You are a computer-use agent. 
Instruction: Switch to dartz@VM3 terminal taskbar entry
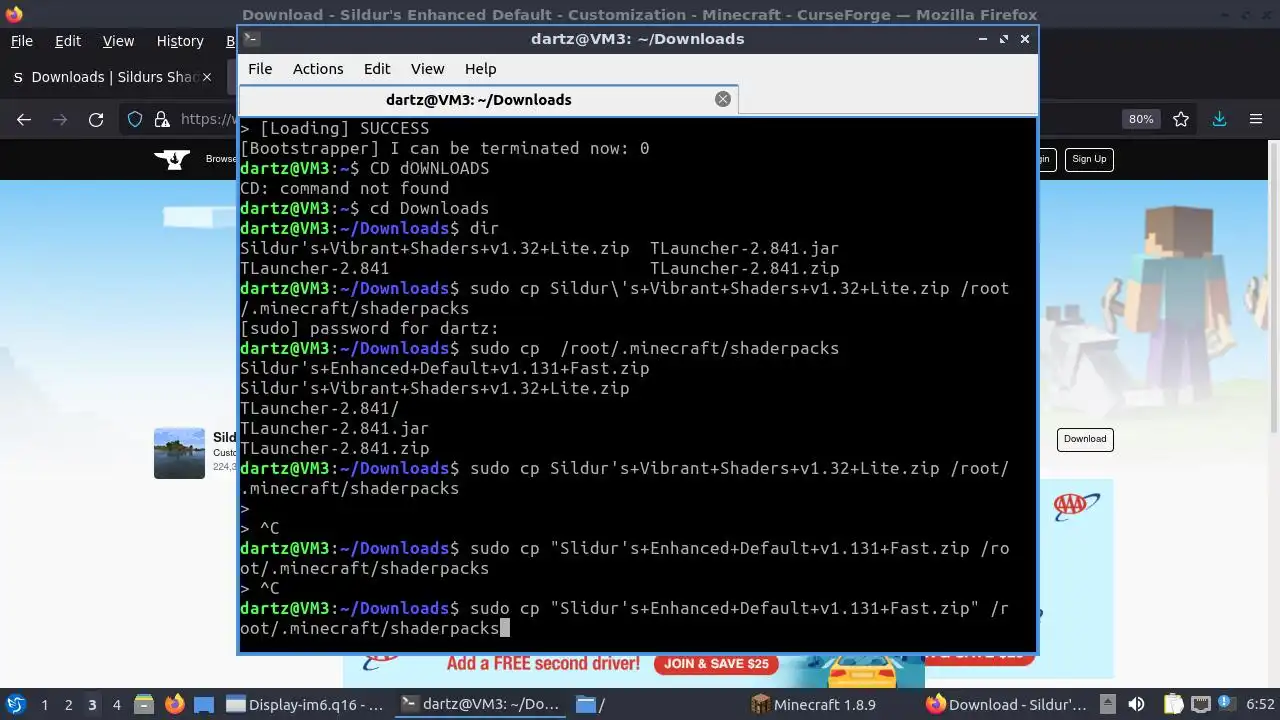(482, 704)
